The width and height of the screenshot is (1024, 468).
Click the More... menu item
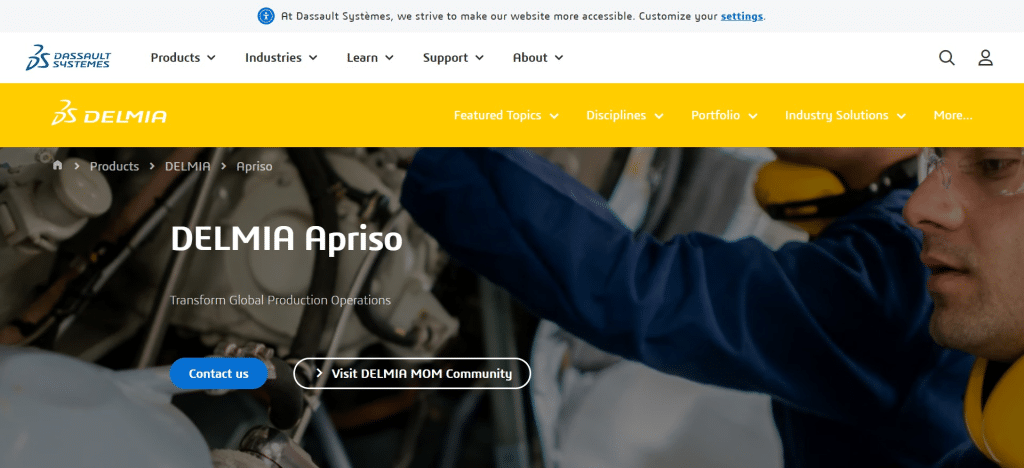[953, 116]
